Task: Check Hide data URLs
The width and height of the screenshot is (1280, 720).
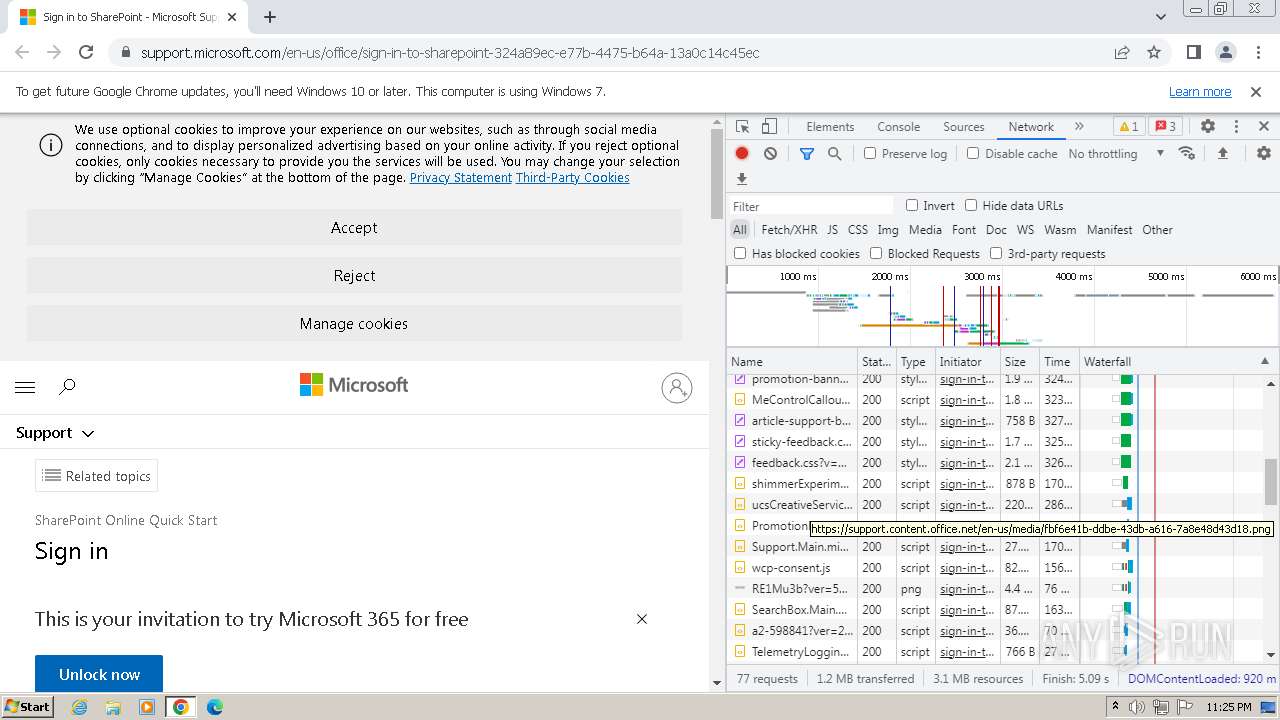Action: coord(971,205)
